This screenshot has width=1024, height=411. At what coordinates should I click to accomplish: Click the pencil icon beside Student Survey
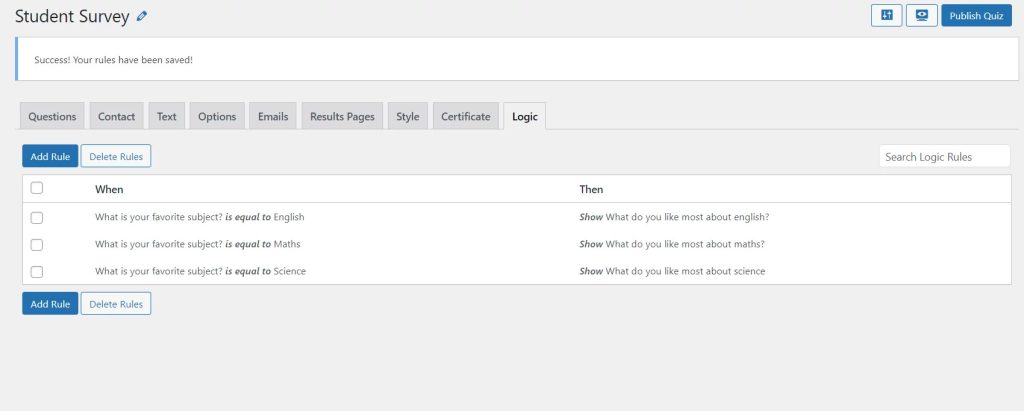(x=142, y=17)
